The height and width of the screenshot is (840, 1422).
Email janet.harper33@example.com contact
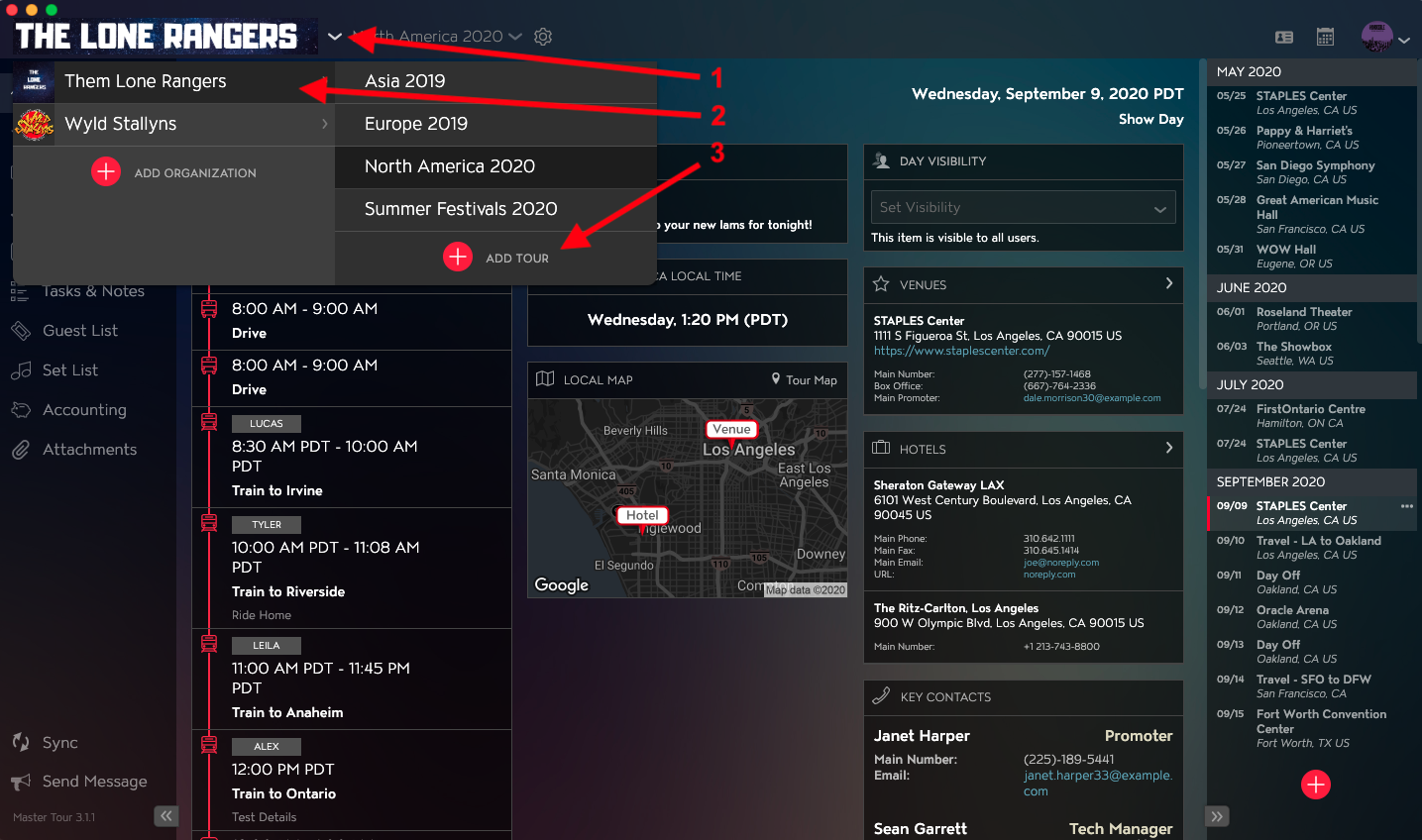pos(1098,783)
